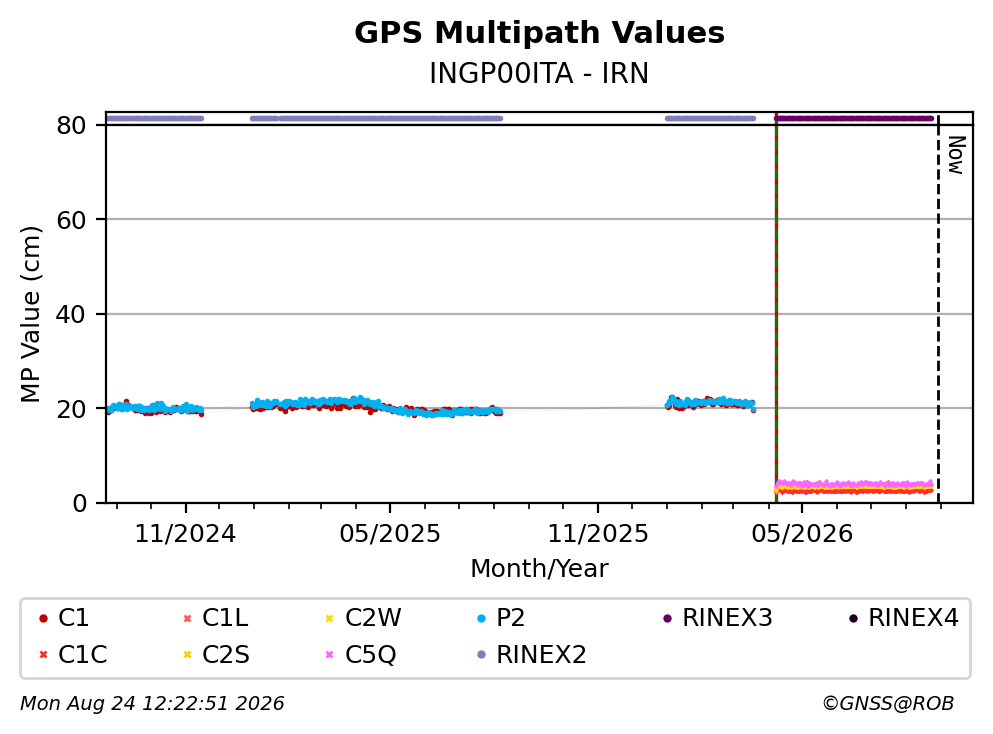
Task: Click the C2W legend marker
Action: pyautogui.click(x=329, y=619)
